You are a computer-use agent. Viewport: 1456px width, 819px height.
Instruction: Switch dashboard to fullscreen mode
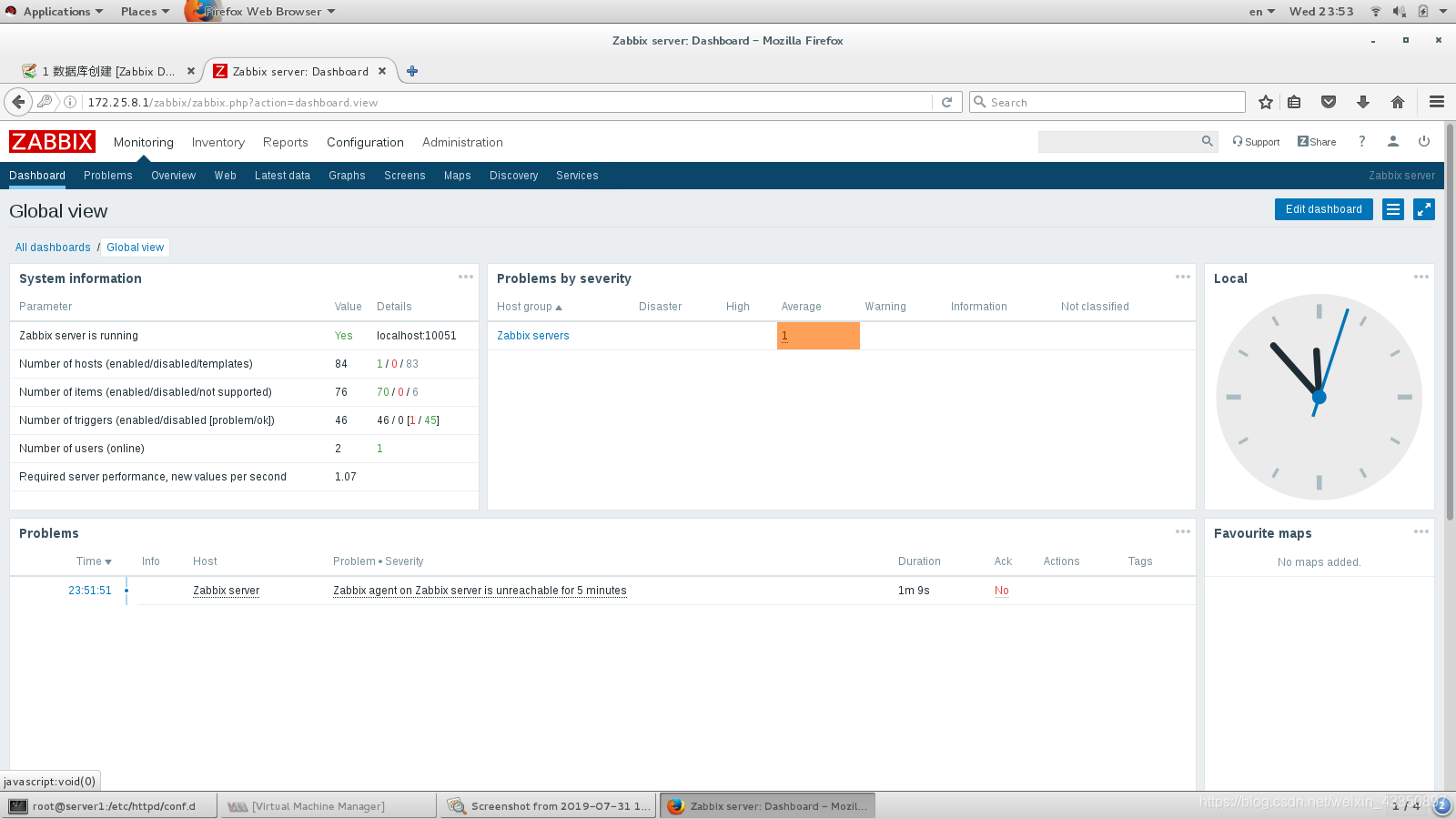pos(1424,209)
